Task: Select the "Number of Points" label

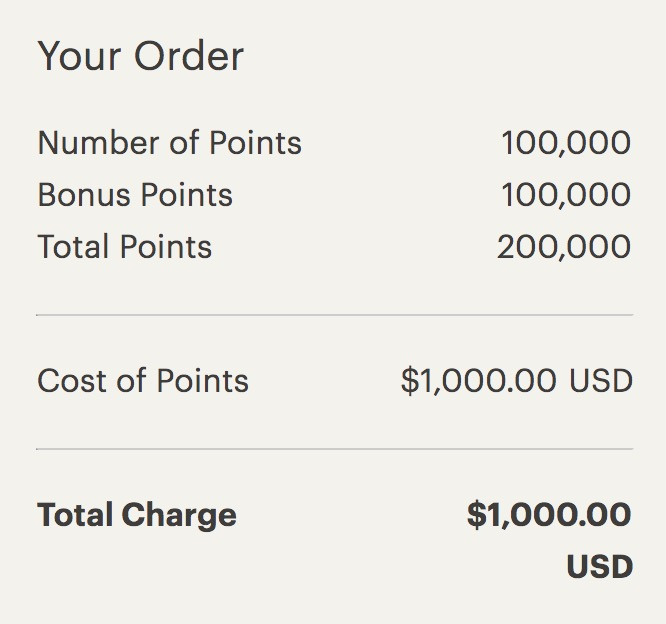Action: point(169,143)
